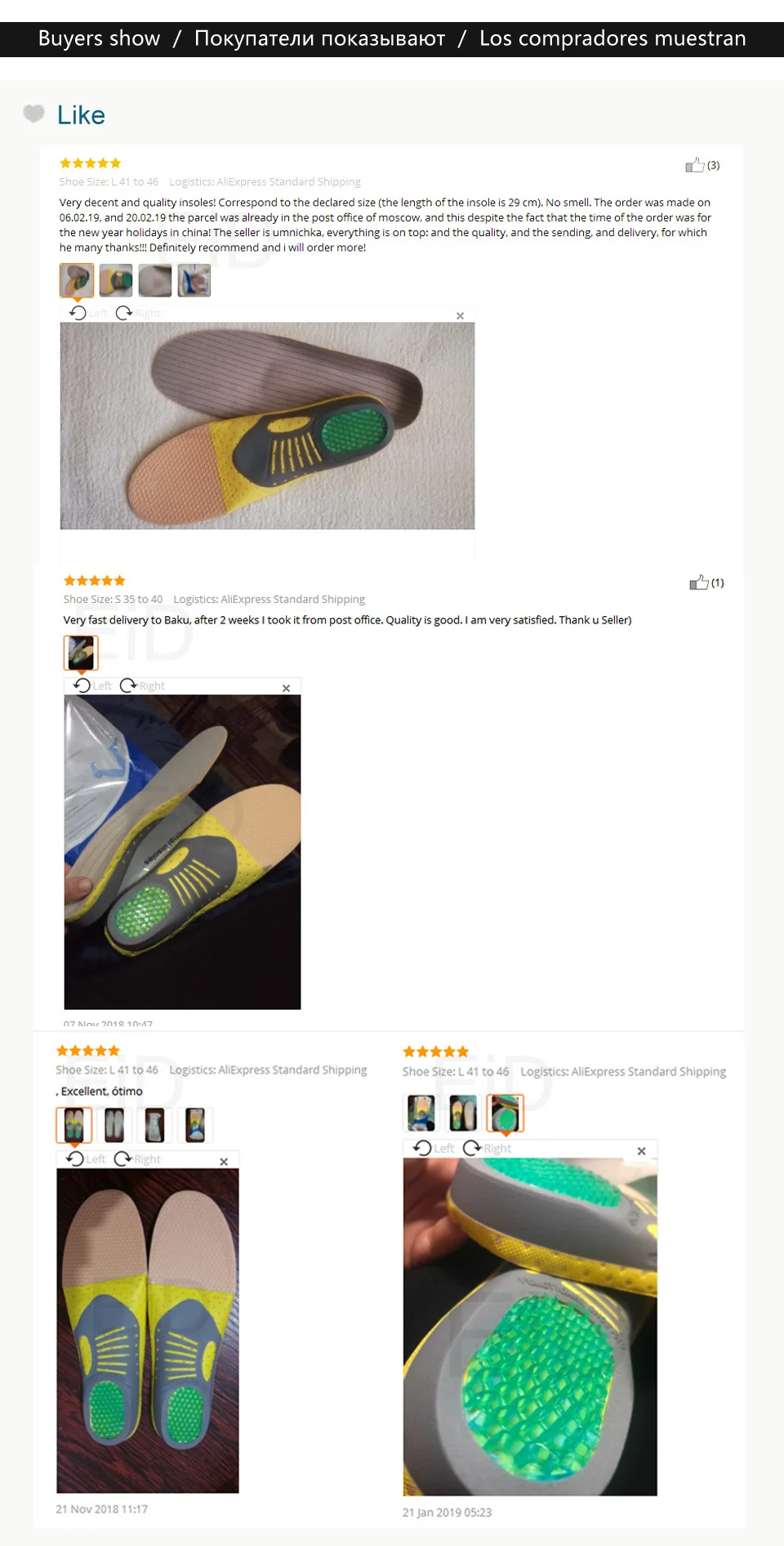This screenshot has height=1546, width=784.
Task: Click the gray heart Like icon
Action: [33, 114]
